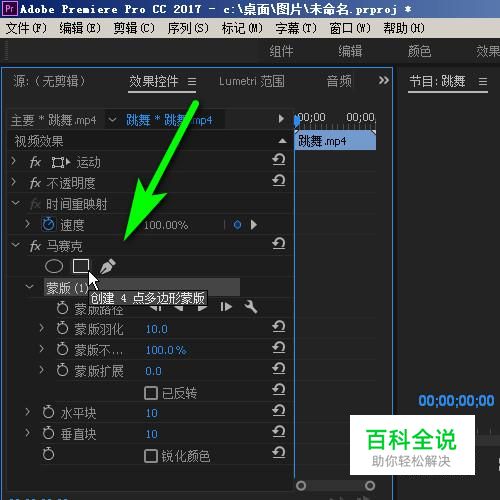The height and width of the screenshot is (500, 500).
Task: Collapse the 马赛克 effect
Action: 15,245
